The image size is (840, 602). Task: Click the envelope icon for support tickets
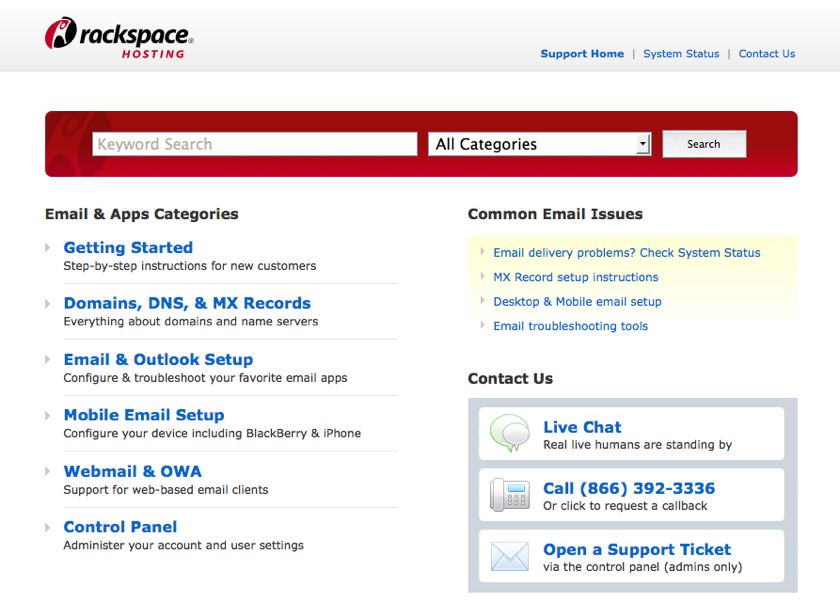510,556
